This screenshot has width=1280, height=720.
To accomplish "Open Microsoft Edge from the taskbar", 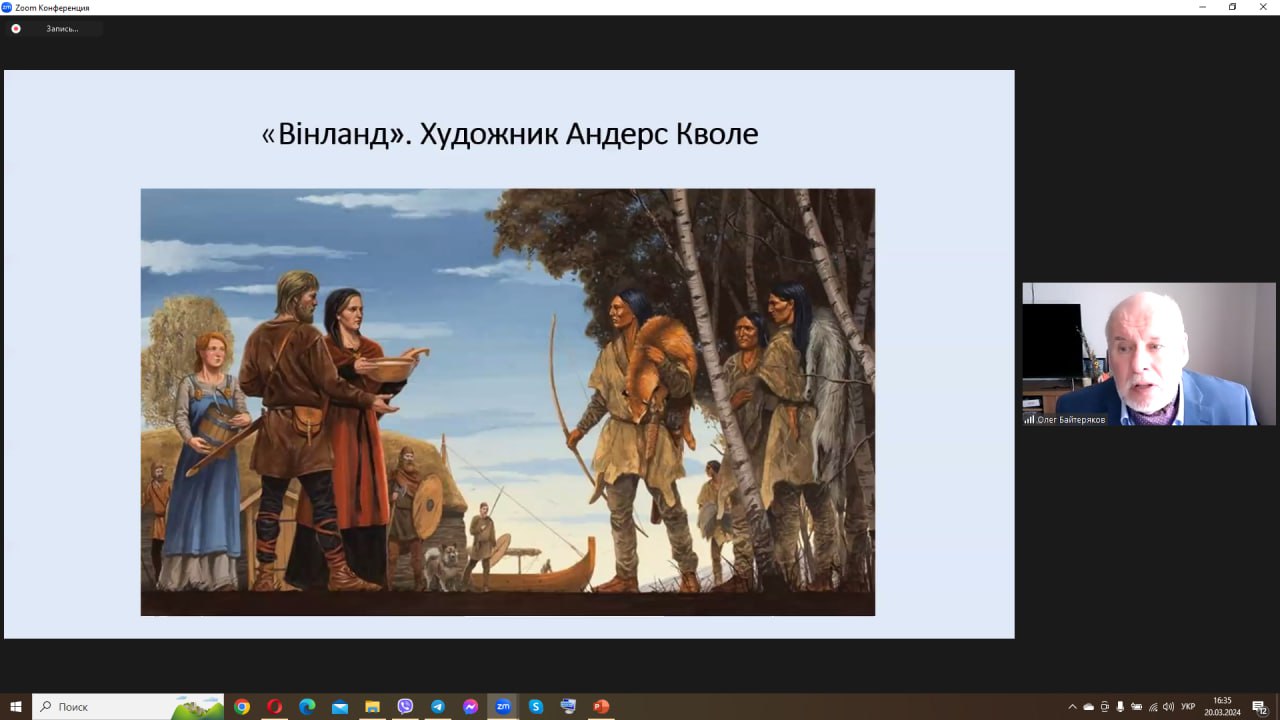I will (x=307, y=706).
